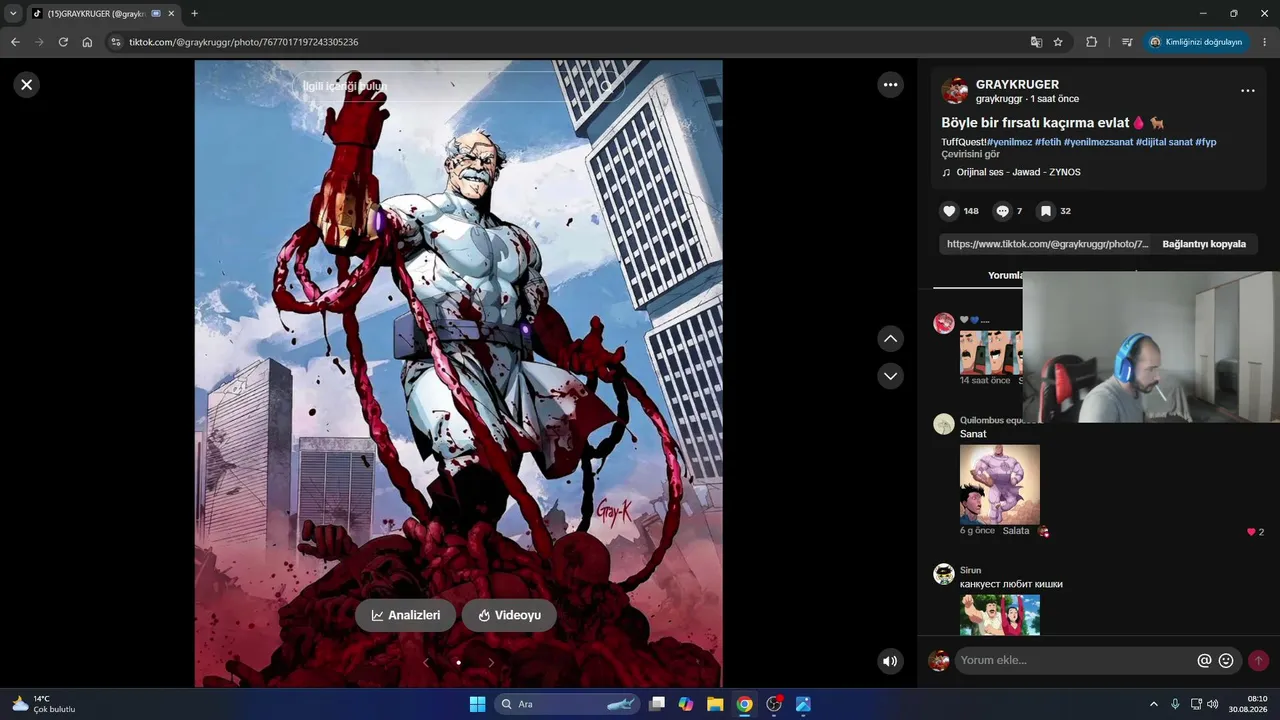Screen dimensions: 1280x720
Task: Open GRAYKRUGER profile avatar
Action: click(955, 91)
